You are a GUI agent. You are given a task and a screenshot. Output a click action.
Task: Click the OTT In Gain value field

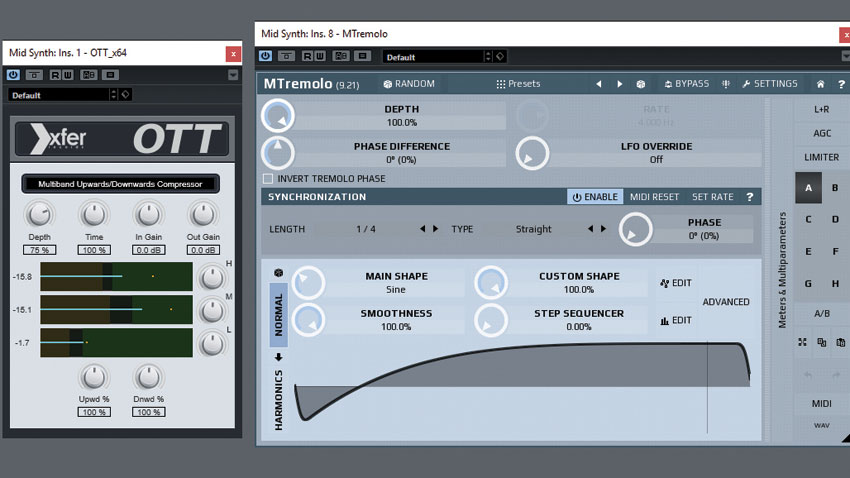pos(149,250)
